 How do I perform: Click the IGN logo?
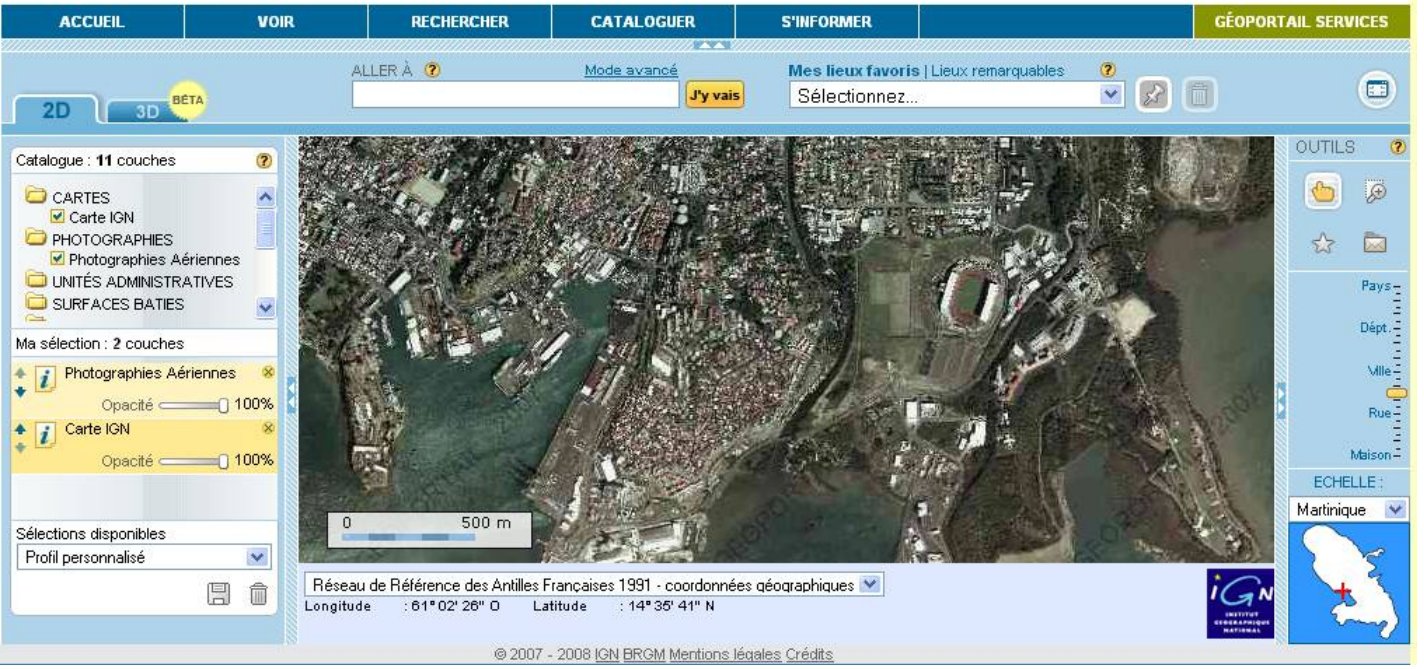click(x=1240, y=603)
